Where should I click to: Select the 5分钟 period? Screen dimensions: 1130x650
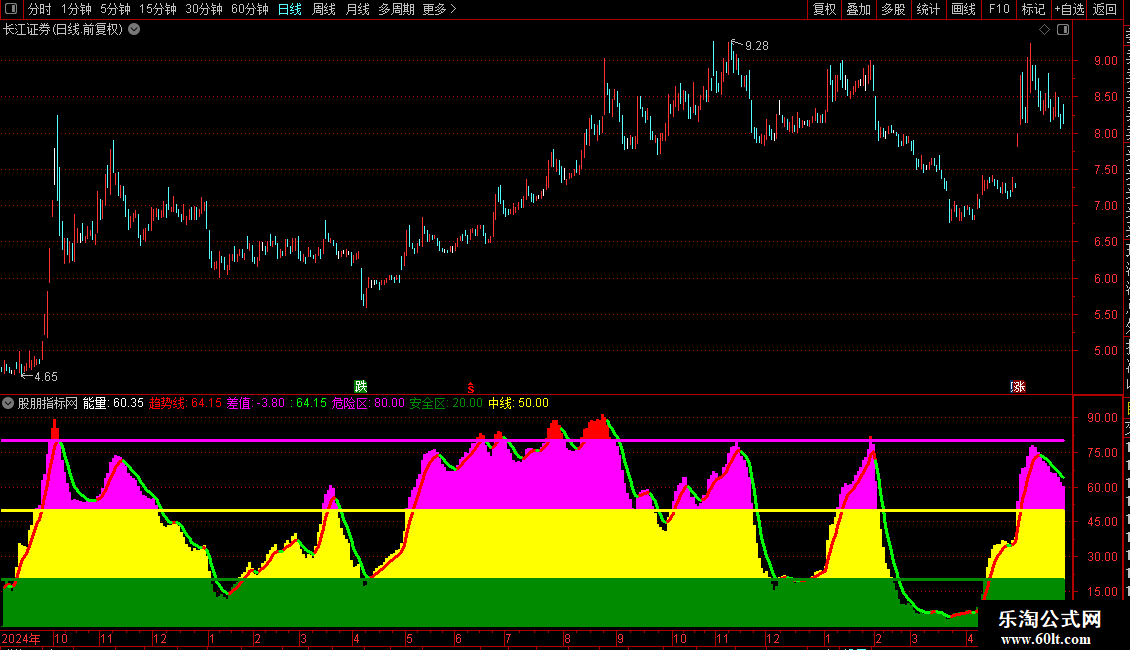[x=115, y=9]
